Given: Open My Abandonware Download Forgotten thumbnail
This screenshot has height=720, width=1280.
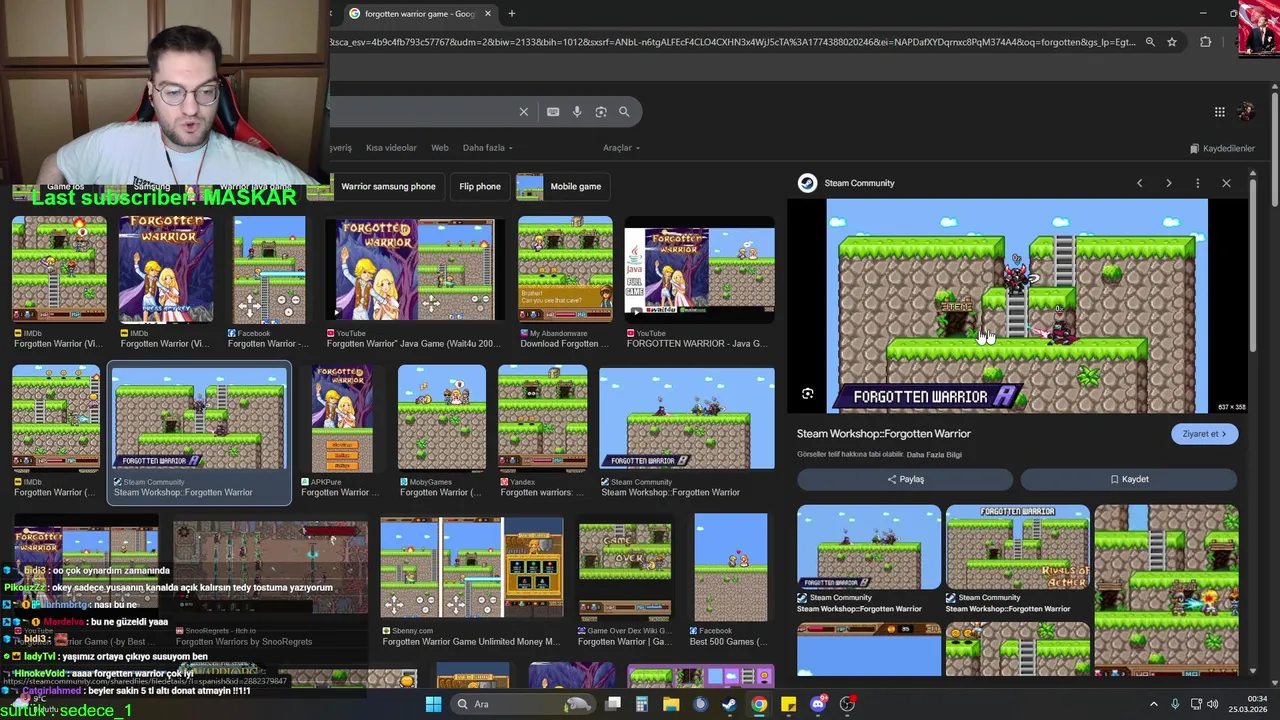Looking at the screenshot, I should tap(564, 270).
